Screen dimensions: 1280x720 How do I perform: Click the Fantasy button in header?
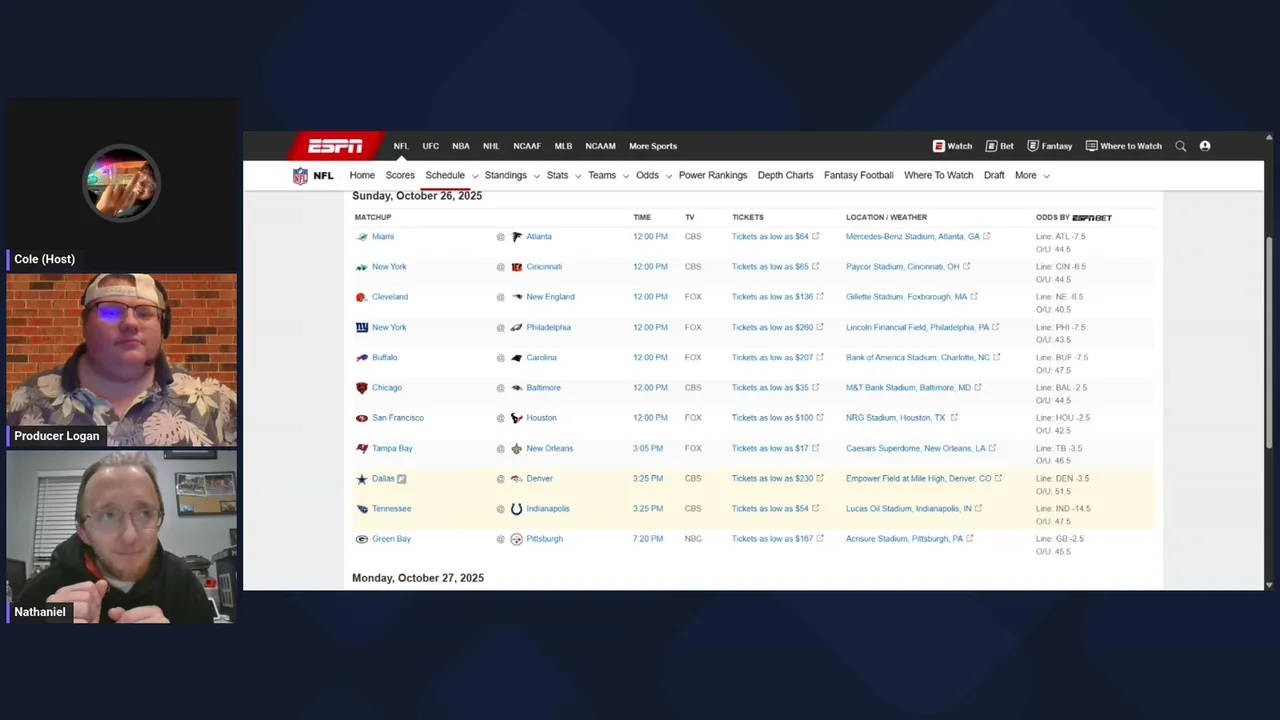tap(1050, 146)
